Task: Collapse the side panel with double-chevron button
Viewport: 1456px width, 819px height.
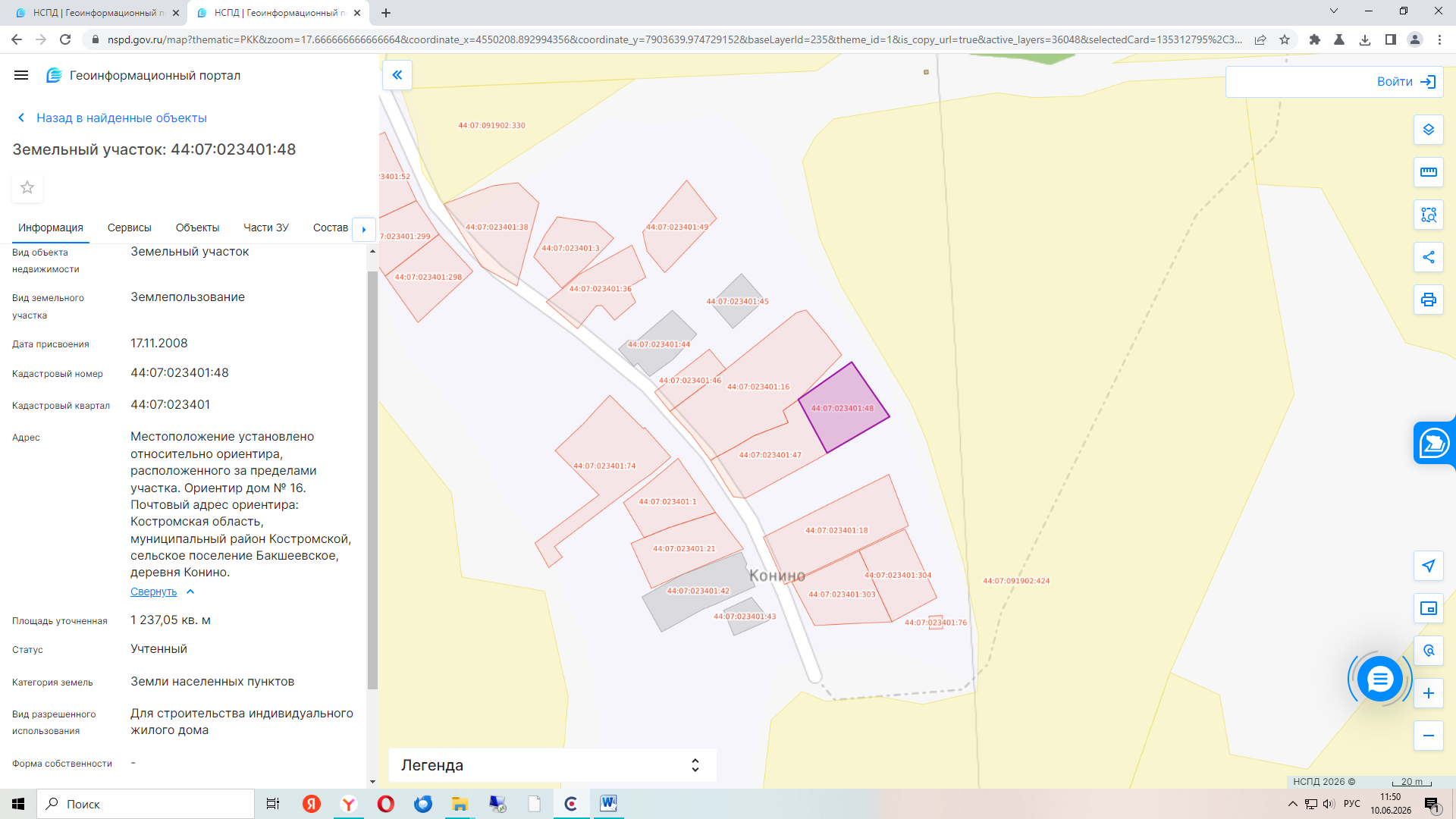Action: coord(397,75)
